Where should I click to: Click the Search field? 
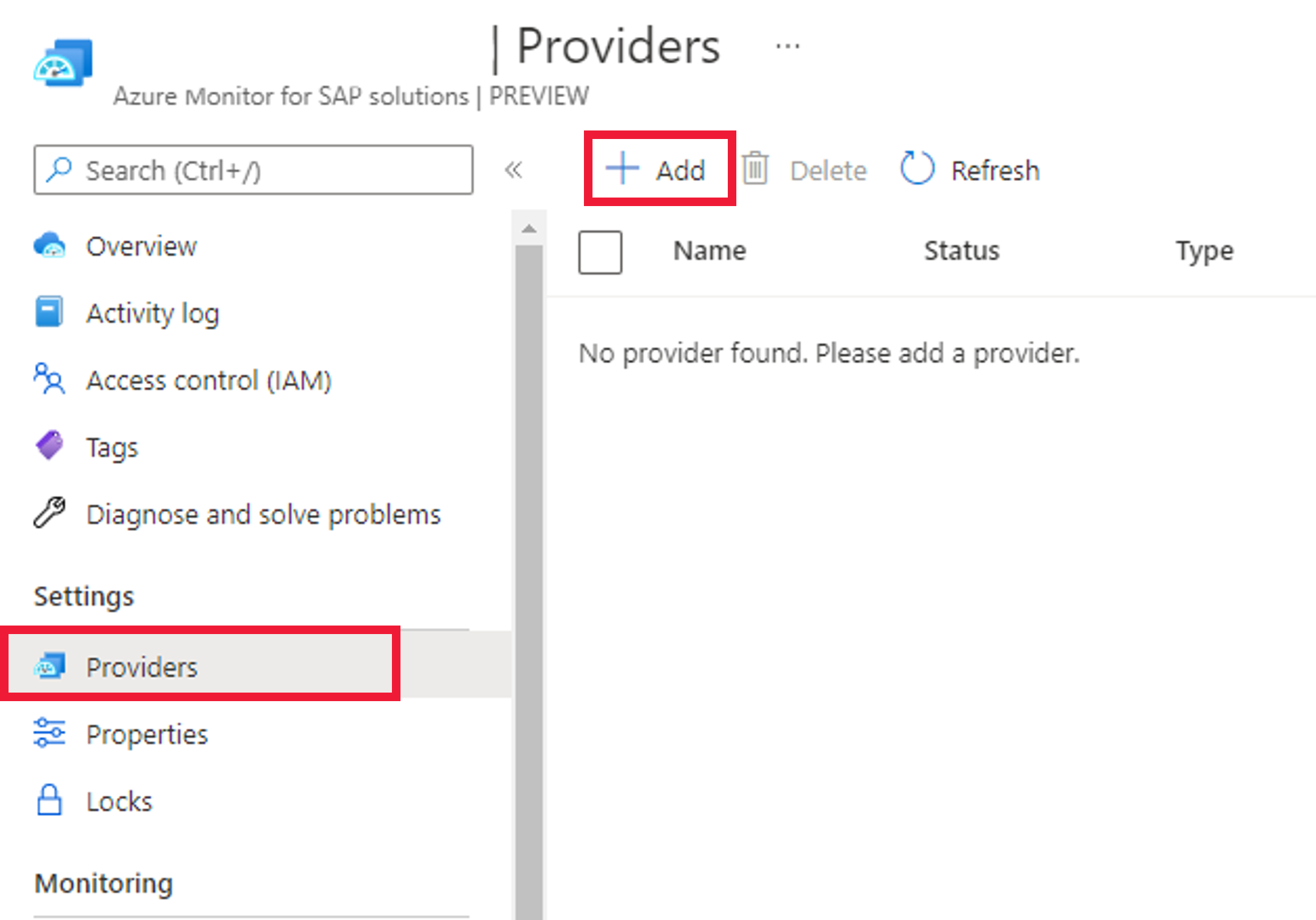(253, 170)
